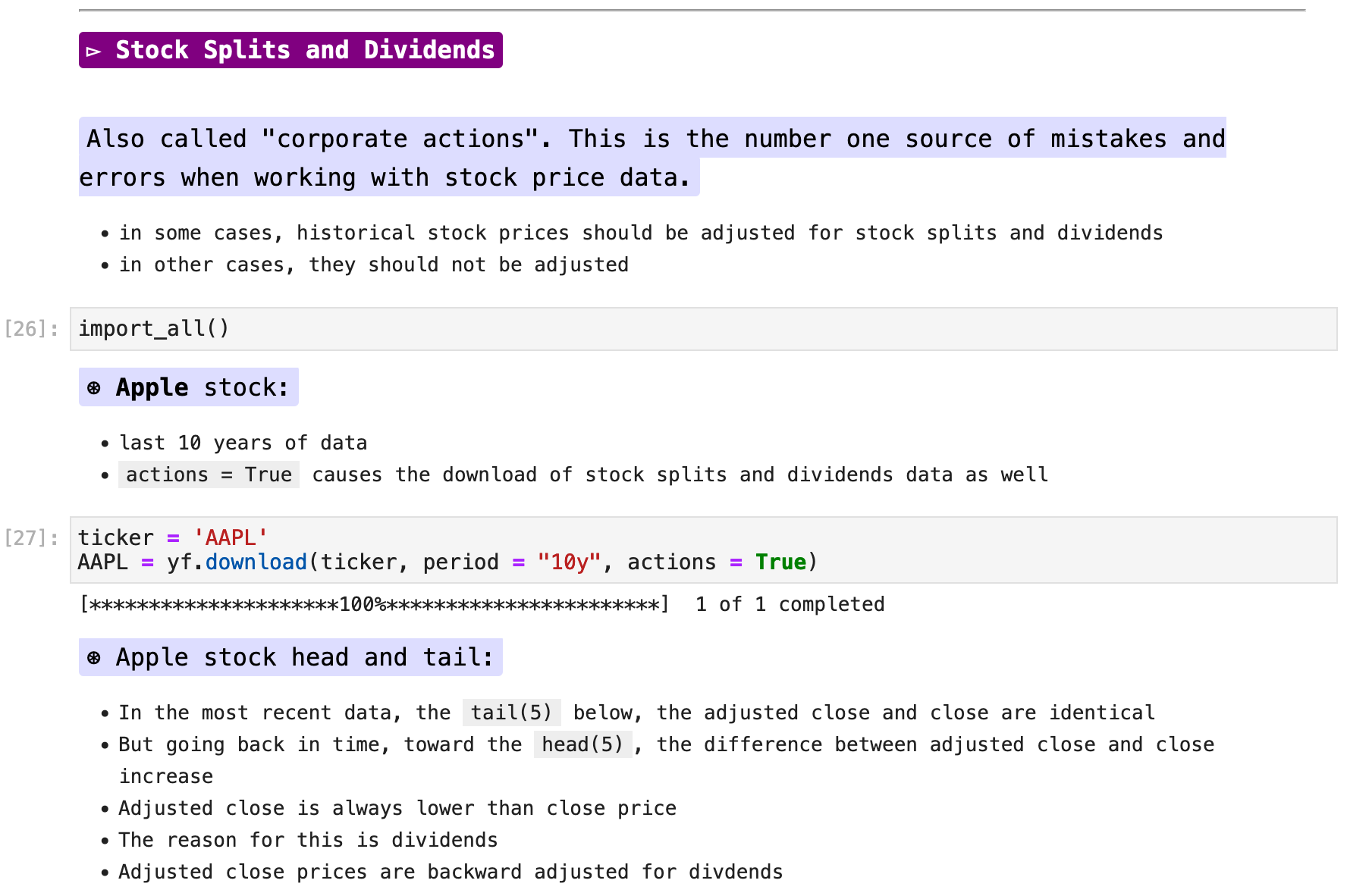The height and width of the screenshot is (896, 1347).
Task: Click the "Apple stock head and tail:" subheading
Action: click(290, 657)
